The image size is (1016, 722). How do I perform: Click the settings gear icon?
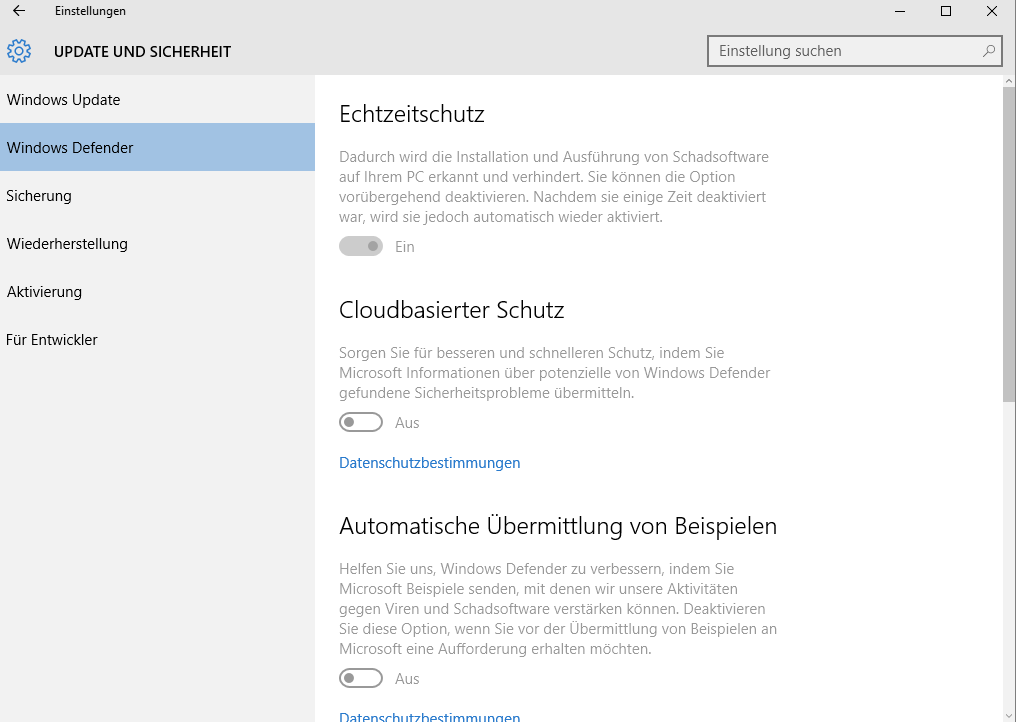[x=19, y=51]
